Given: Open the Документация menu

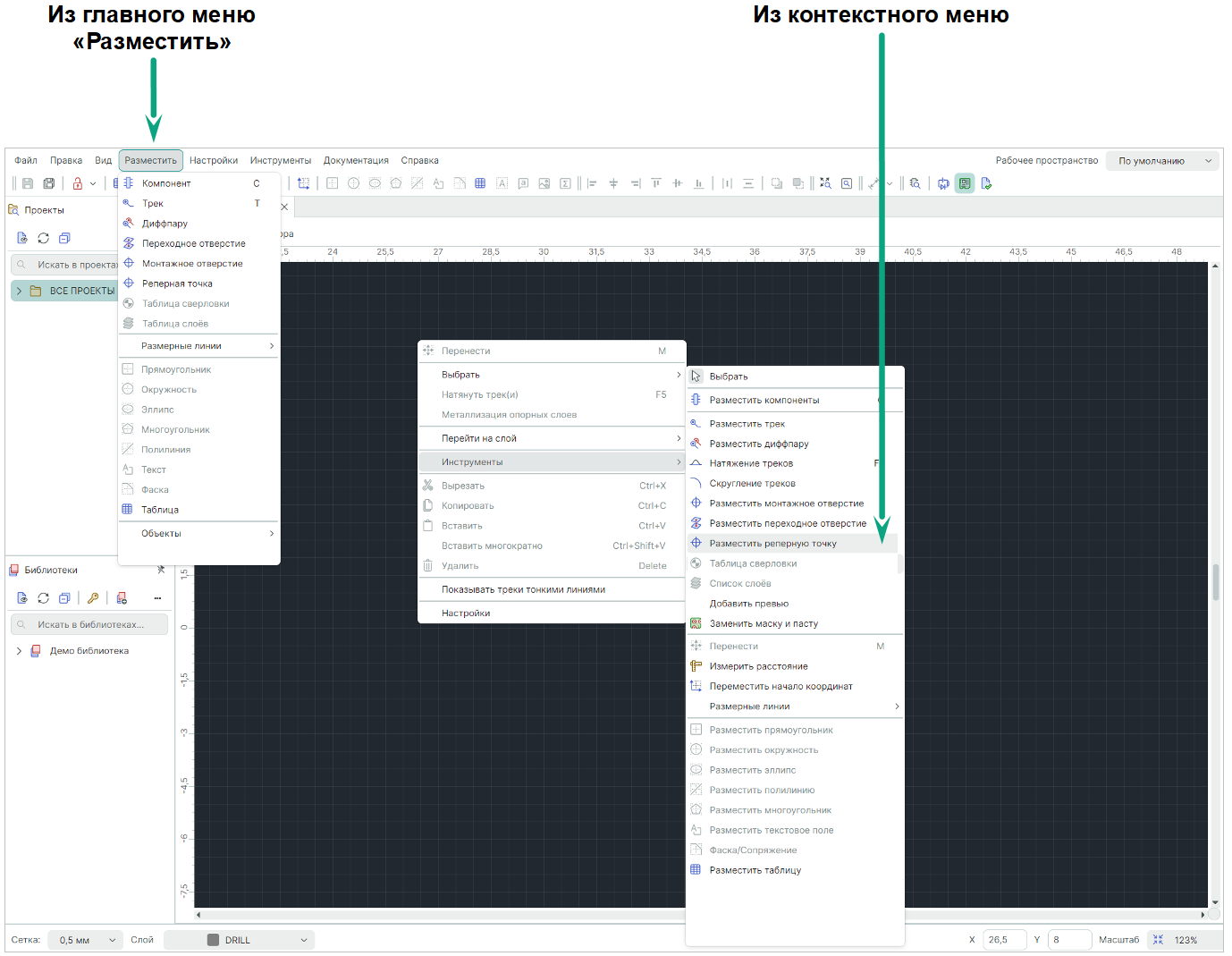Looking at the screenshot, I should (x=356, y=161).
